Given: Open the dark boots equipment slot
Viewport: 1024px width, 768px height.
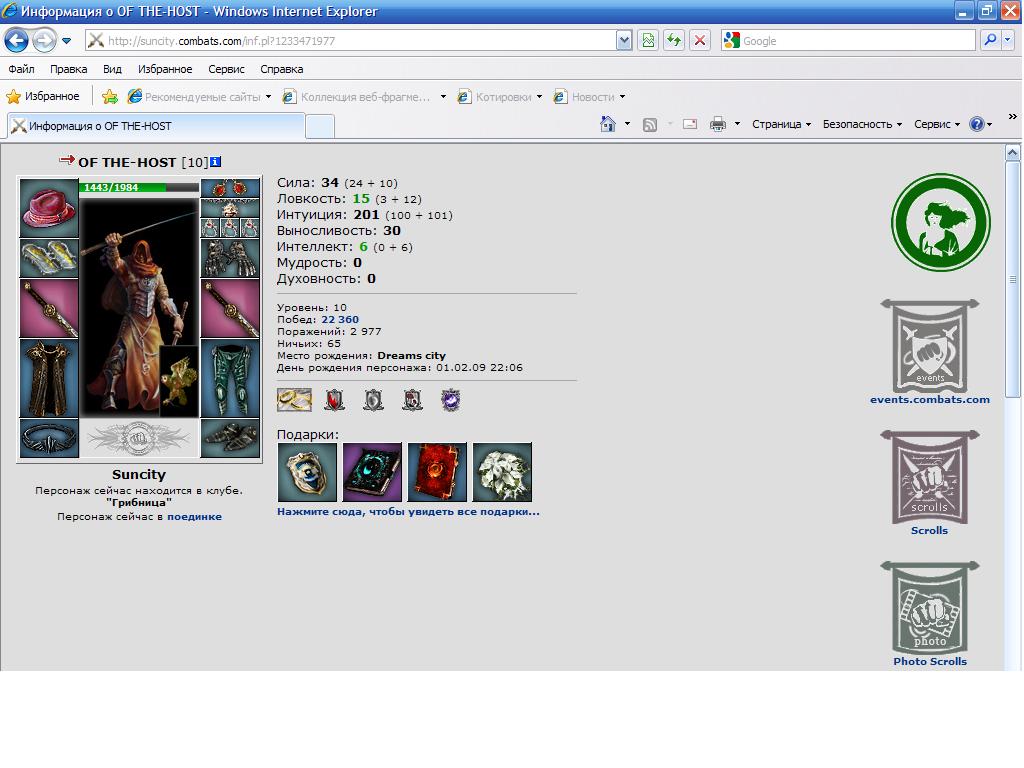Looking at the screenshot, I should coord(230,438).
